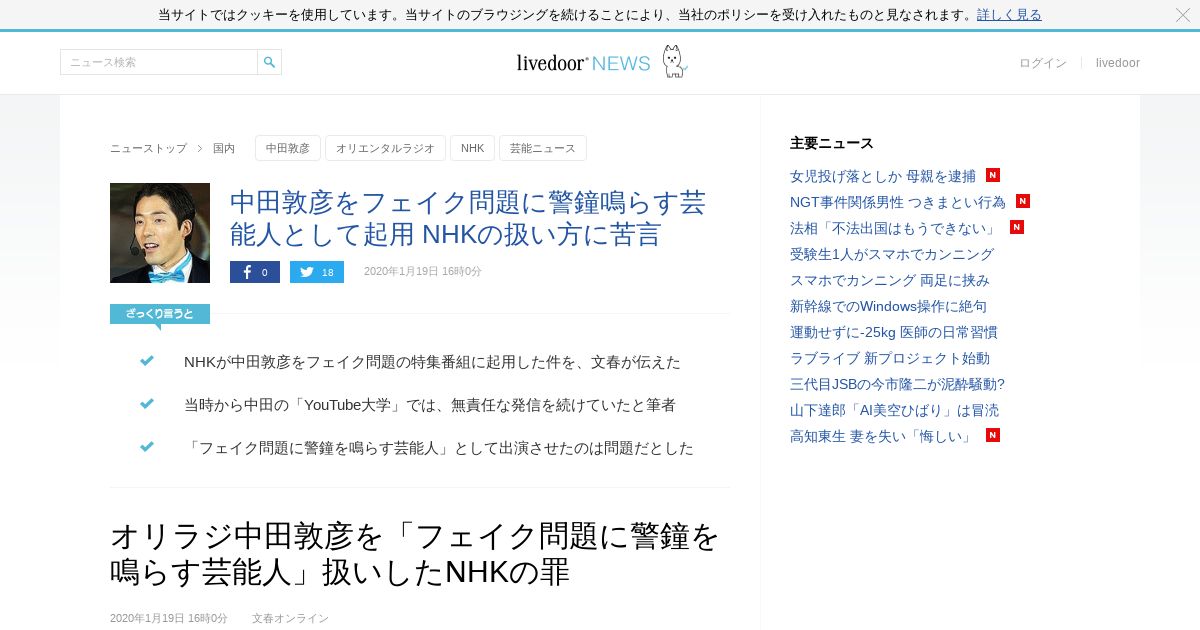Open the livedoor link in header

coord(1118,63)
